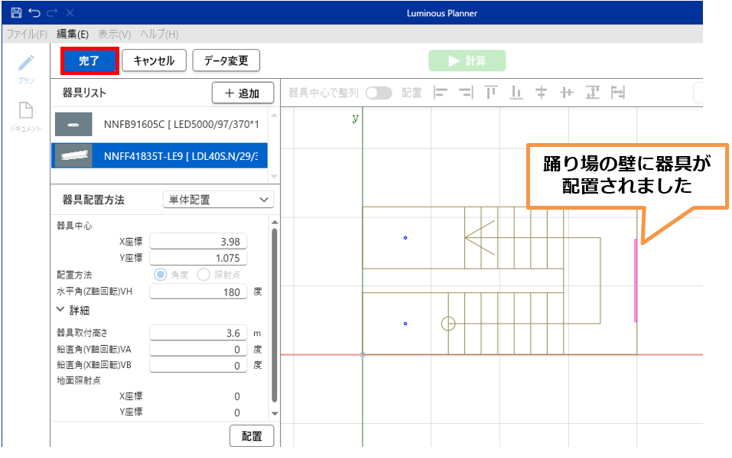Viewport: 732px width, 458px height.
Task: Select the NNFB91605C fixture in list
Action: 160,124
